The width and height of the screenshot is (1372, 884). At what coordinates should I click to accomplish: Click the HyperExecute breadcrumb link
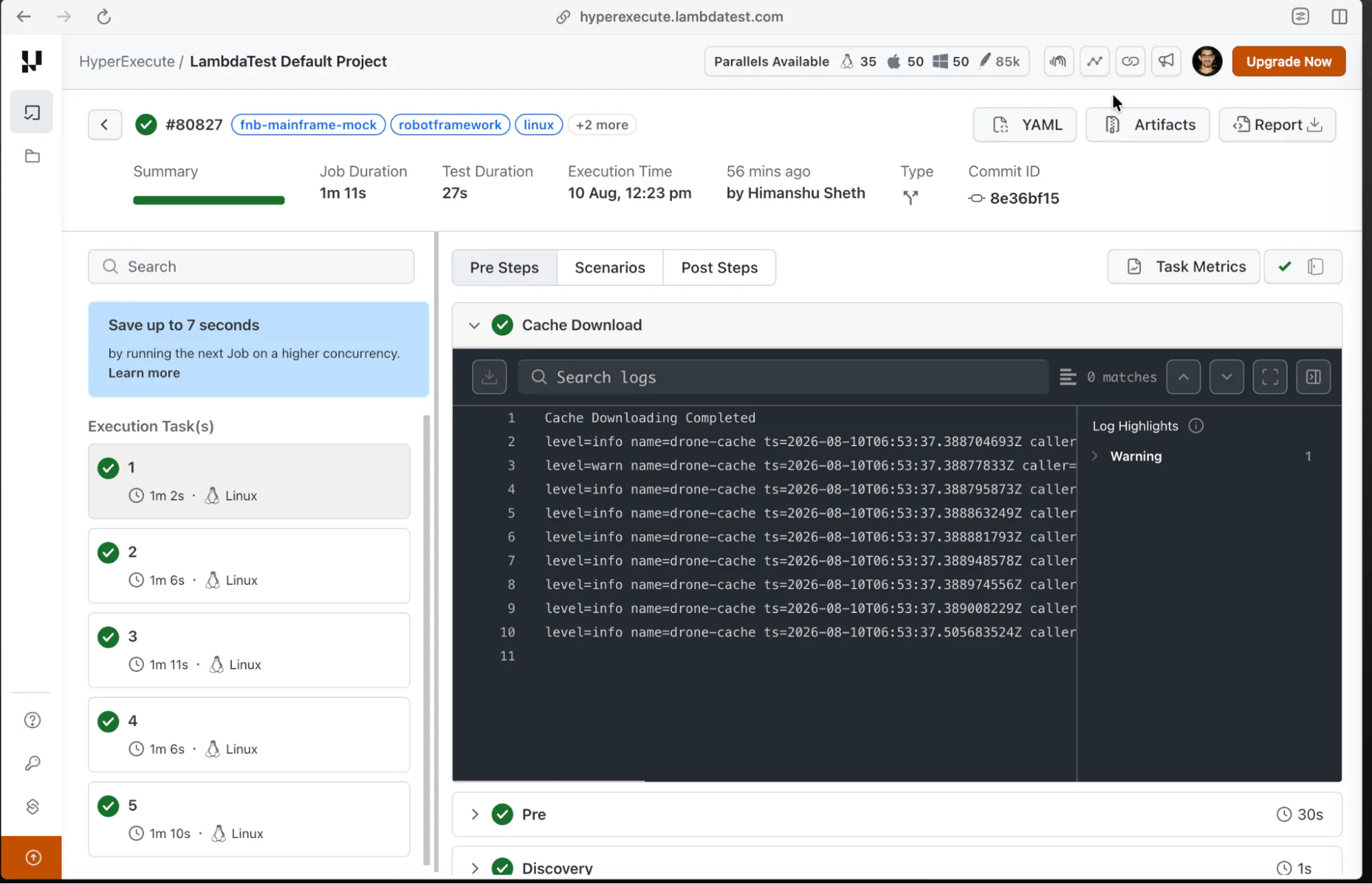point(127,61)
